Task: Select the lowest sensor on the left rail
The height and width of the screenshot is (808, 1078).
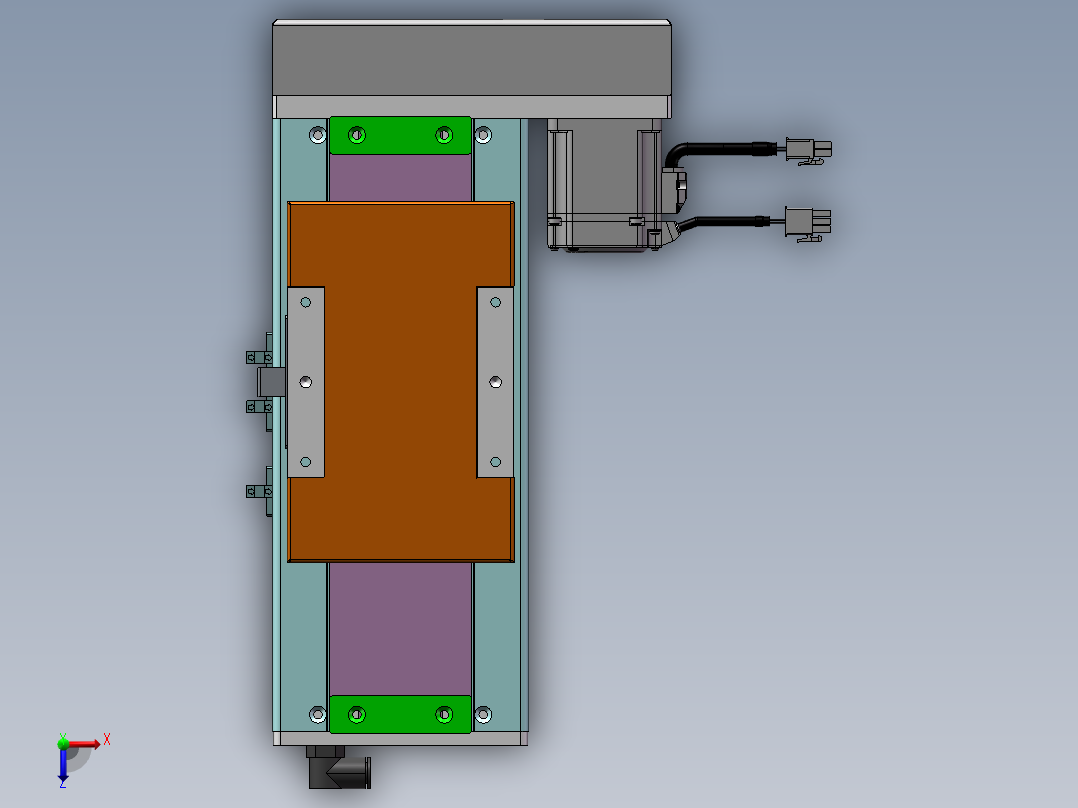Action: pyautogui.click(x=260, y=491)
